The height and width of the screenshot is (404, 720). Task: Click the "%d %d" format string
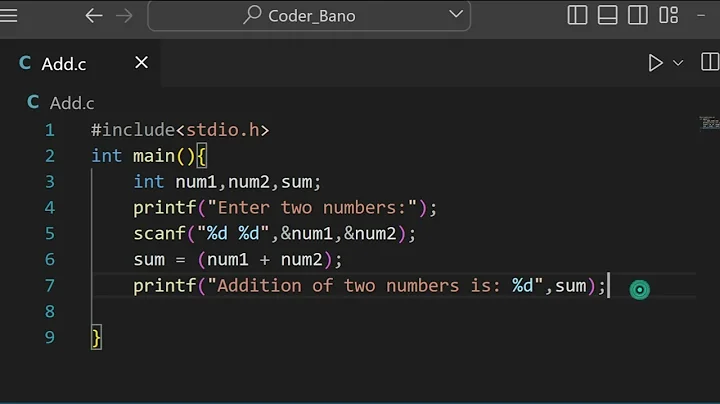[x=233, y=233]
